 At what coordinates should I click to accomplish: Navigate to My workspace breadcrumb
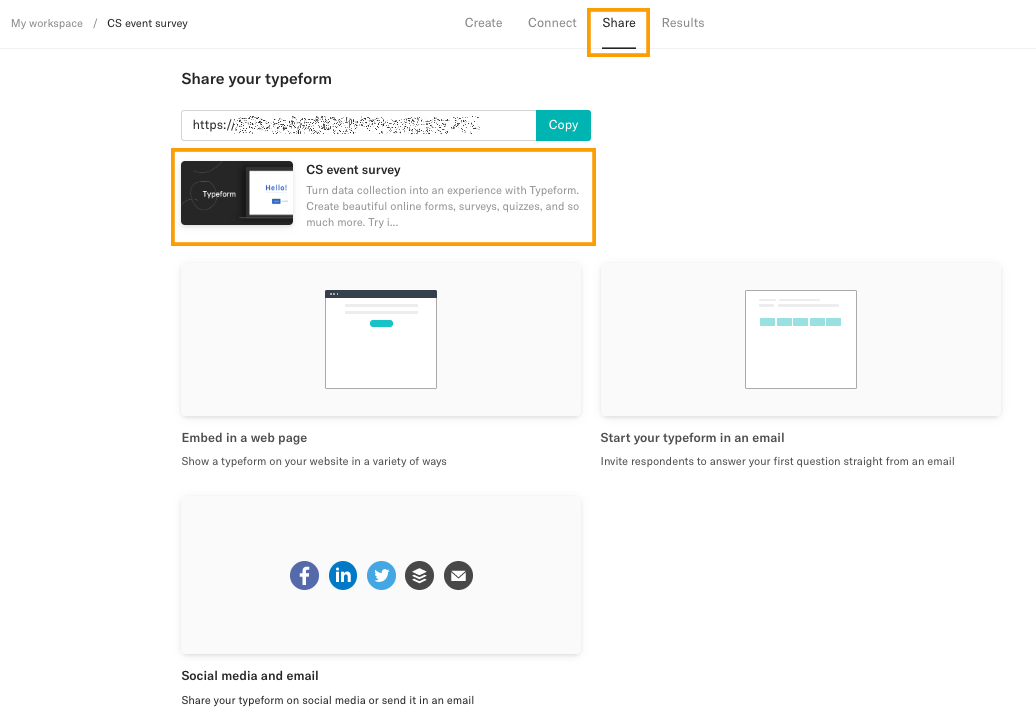pyautogui.click(x=47, y=23)
